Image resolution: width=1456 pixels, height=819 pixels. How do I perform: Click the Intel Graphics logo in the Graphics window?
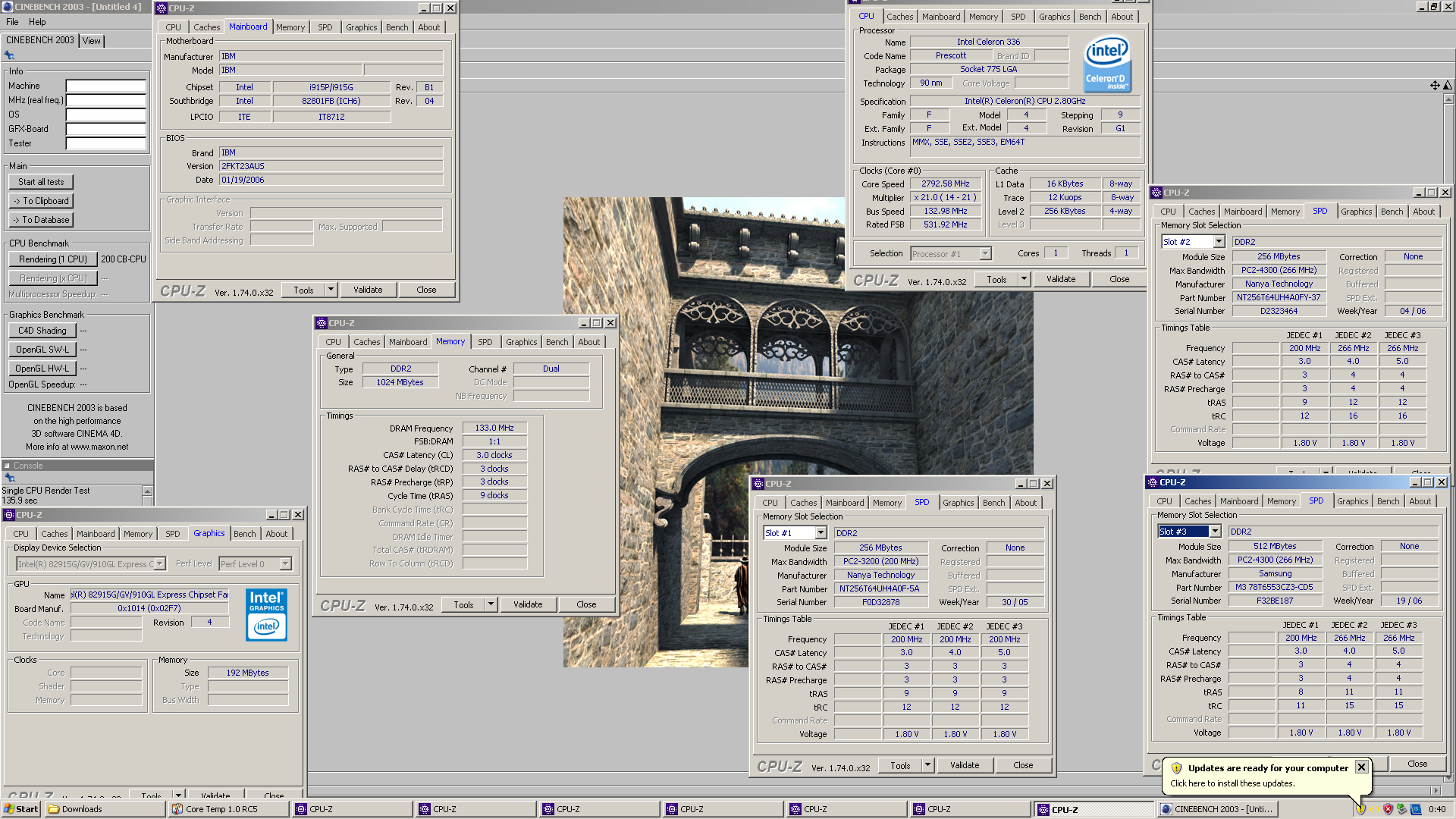[266, 615]
